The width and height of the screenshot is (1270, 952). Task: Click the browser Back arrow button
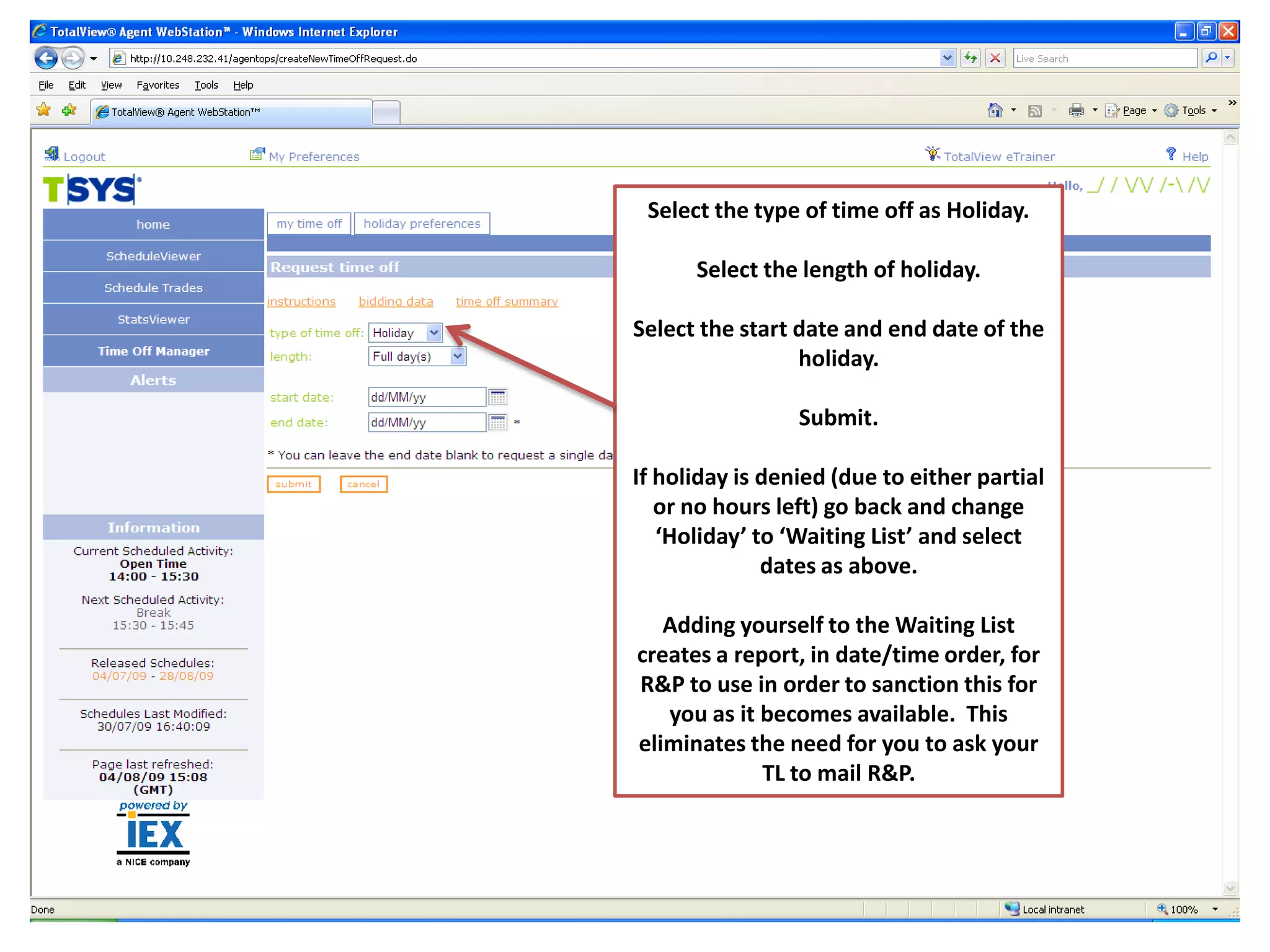point(46,58)
